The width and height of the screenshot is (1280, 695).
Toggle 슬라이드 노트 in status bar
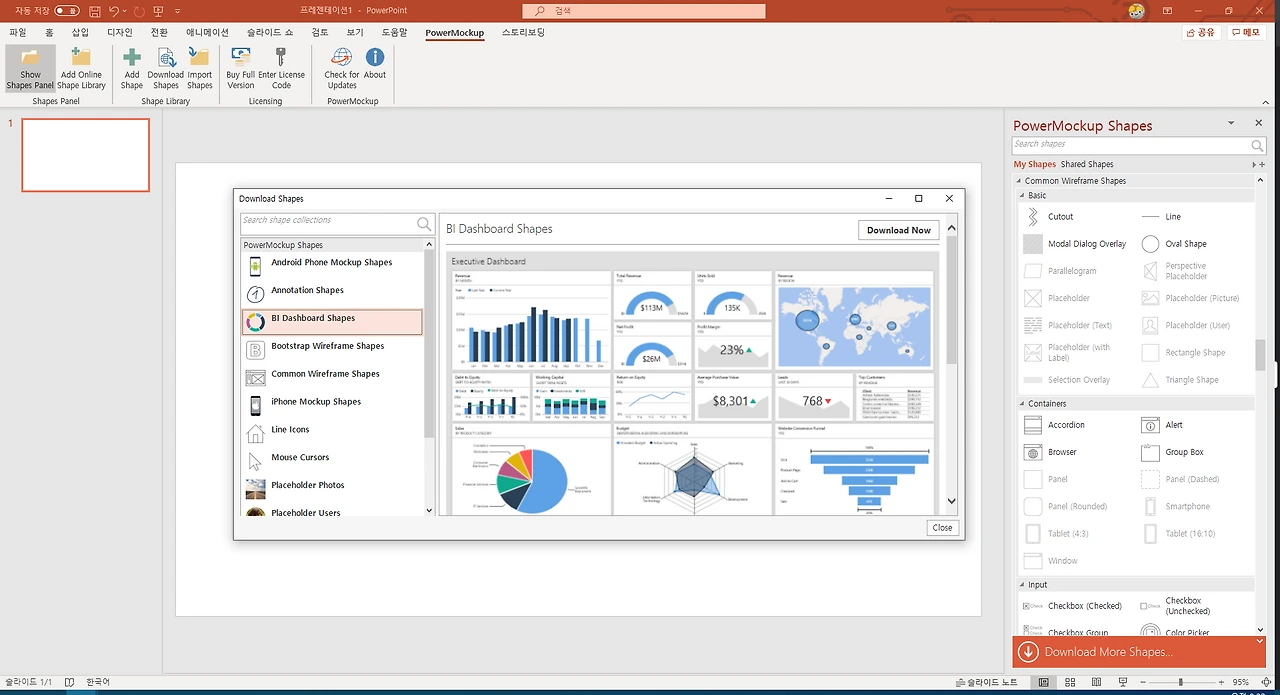(x=985, y=682)
